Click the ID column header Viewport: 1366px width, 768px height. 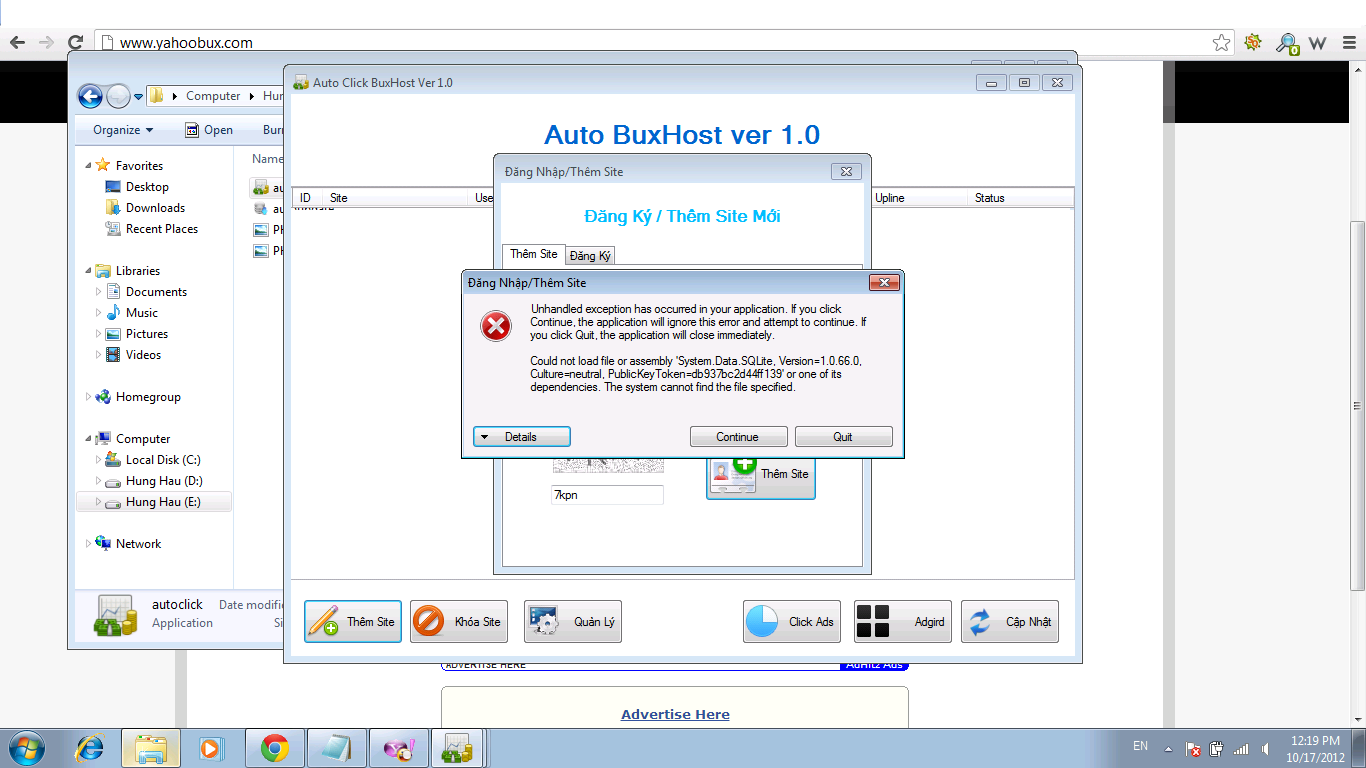click(306, 198)
